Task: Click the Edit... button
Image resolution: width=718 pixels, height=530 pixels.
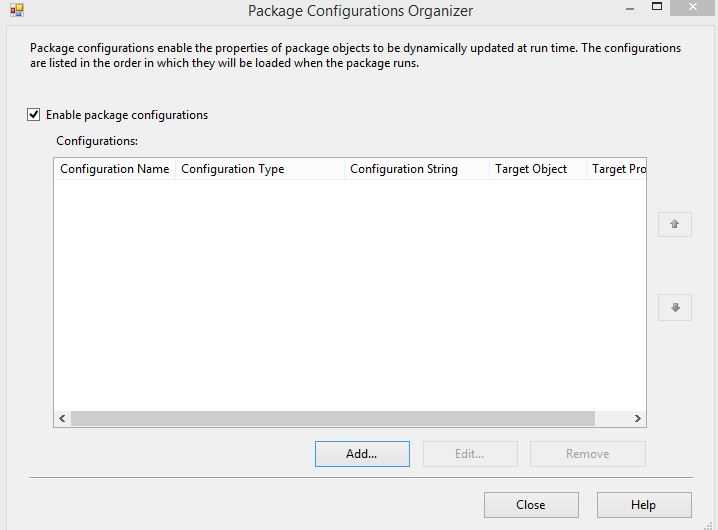Action: [470, 454]
